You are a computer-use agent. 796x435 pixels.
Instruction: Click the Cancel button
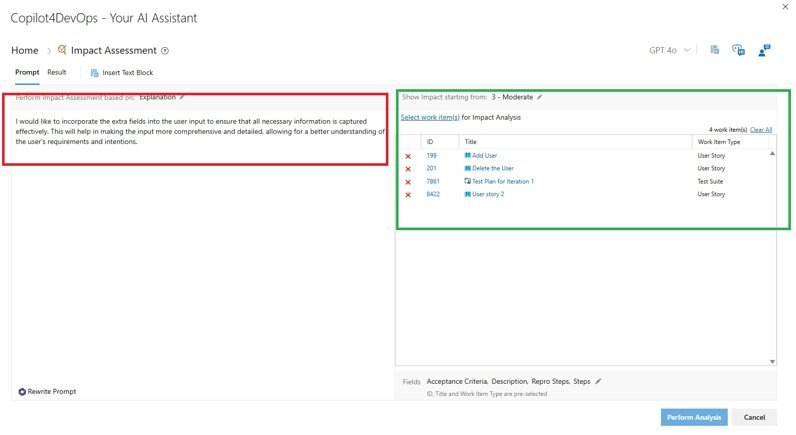click(x=754, y=417)
